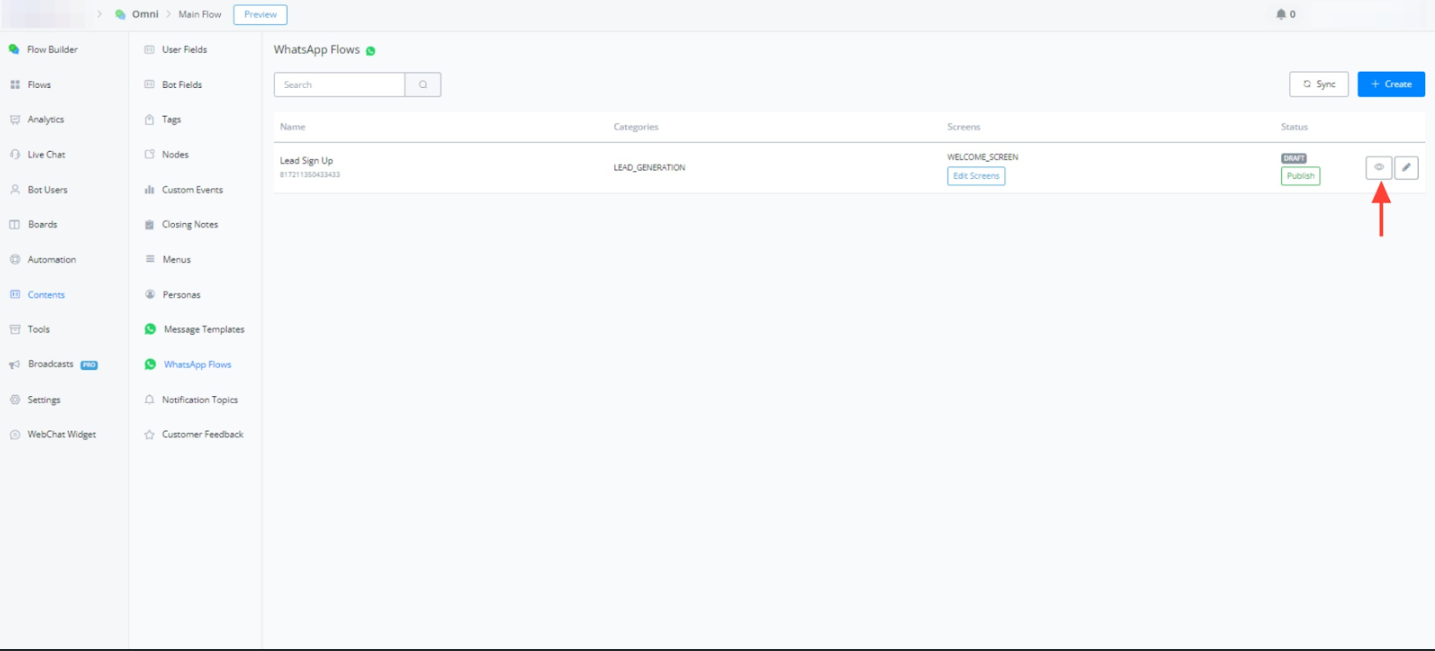Select Analytics in the left sidebar
Image resolution: width=1435 pixels, height=651 pixels.
(45, 120)
